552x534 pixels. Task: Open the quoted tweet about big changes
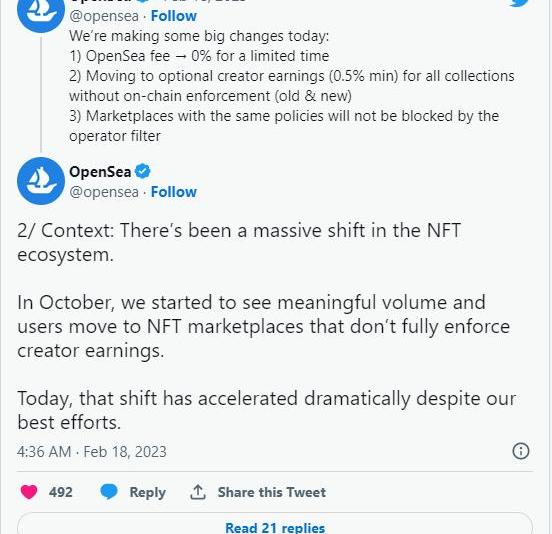point(291,86)
